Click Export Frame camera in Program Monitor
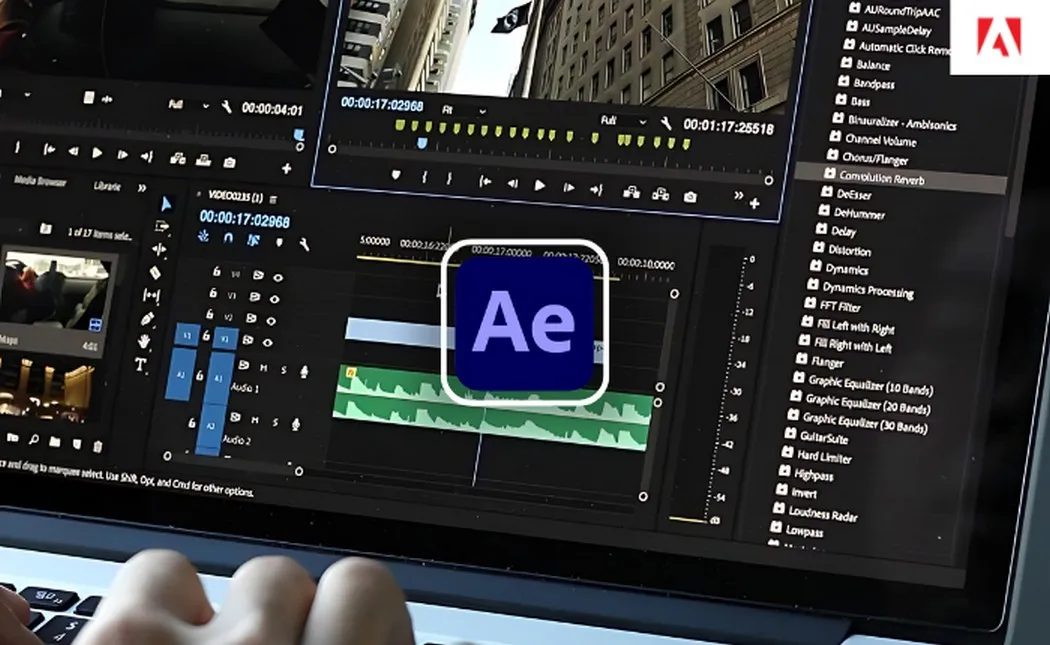 (690, 197)
